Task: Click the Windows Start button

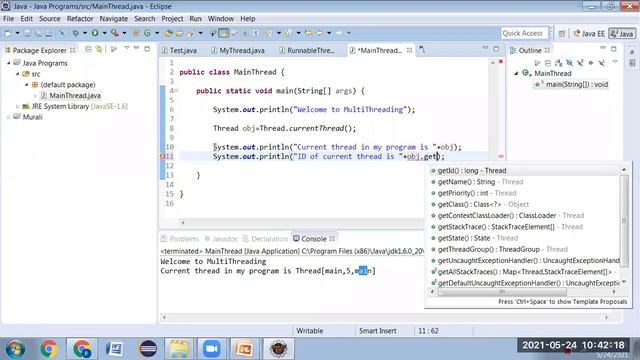Action: (15, 349)
